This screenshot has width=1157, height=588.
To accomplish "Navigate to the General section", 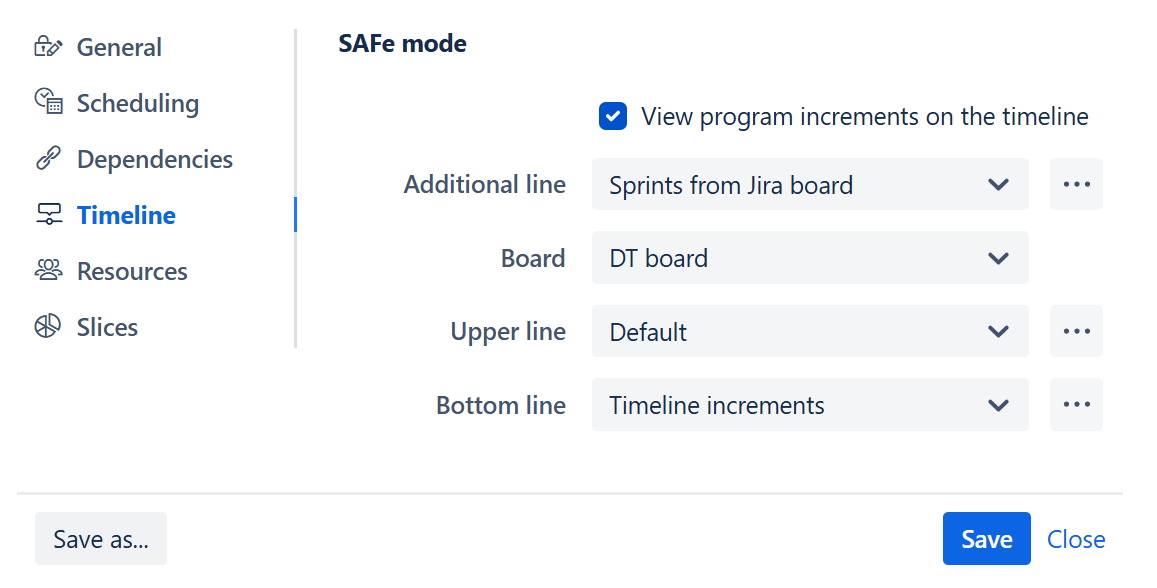I will (118, 46).
